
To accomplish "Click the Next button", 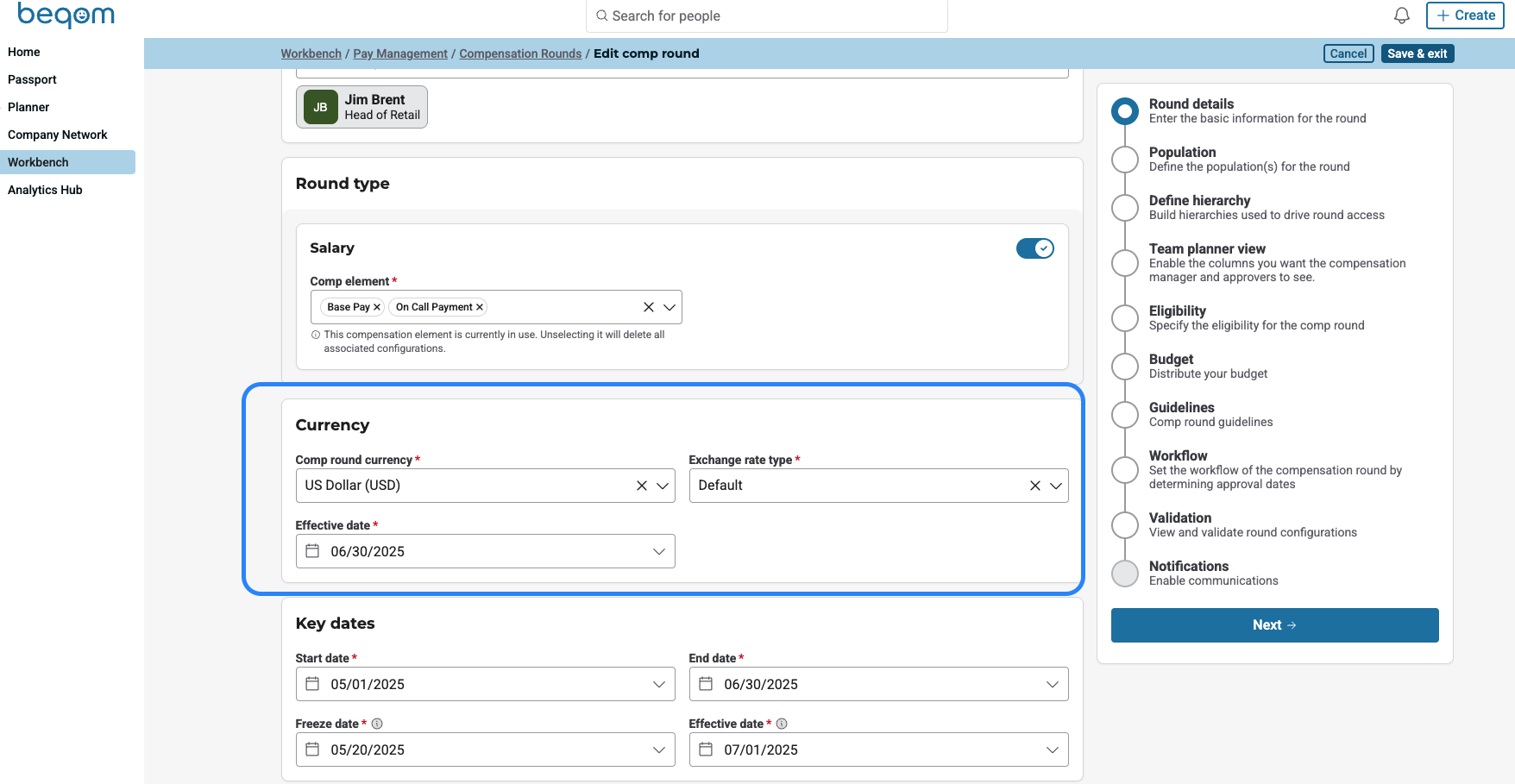I will pyautogui.click(x=1274, y=625).
